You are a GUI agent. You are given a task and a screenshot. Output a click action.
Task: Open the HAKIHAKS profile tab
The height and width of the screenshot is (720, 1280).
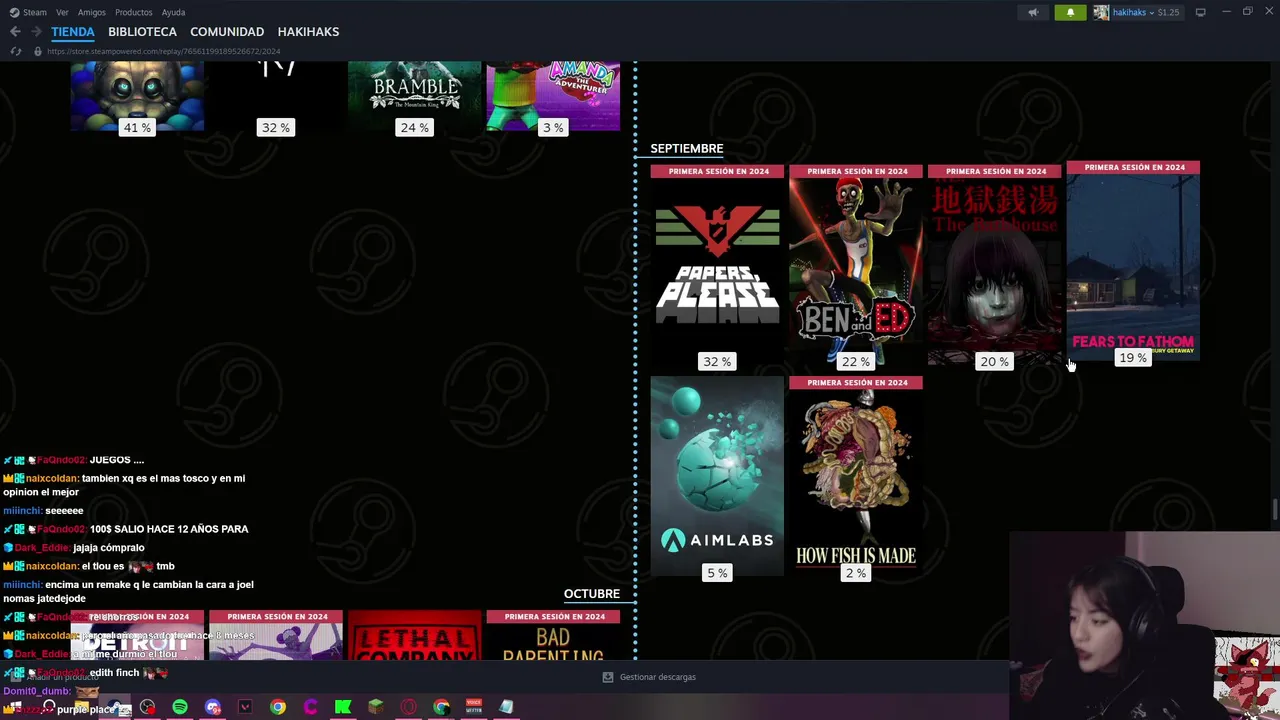point(308,32)
